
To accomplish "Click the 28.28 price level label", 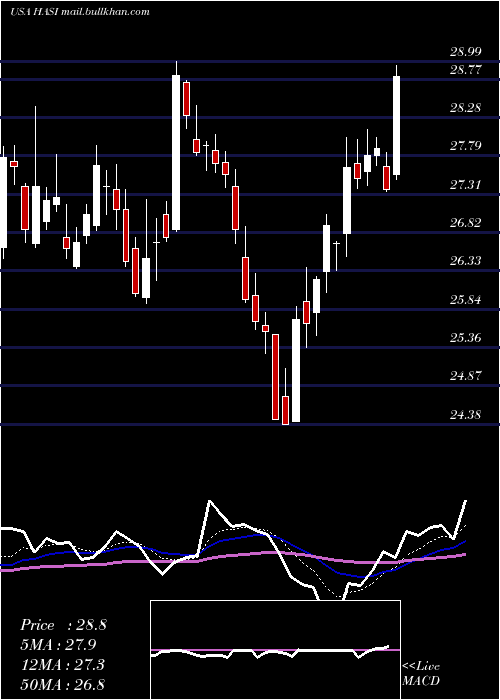I will [466, 108].
